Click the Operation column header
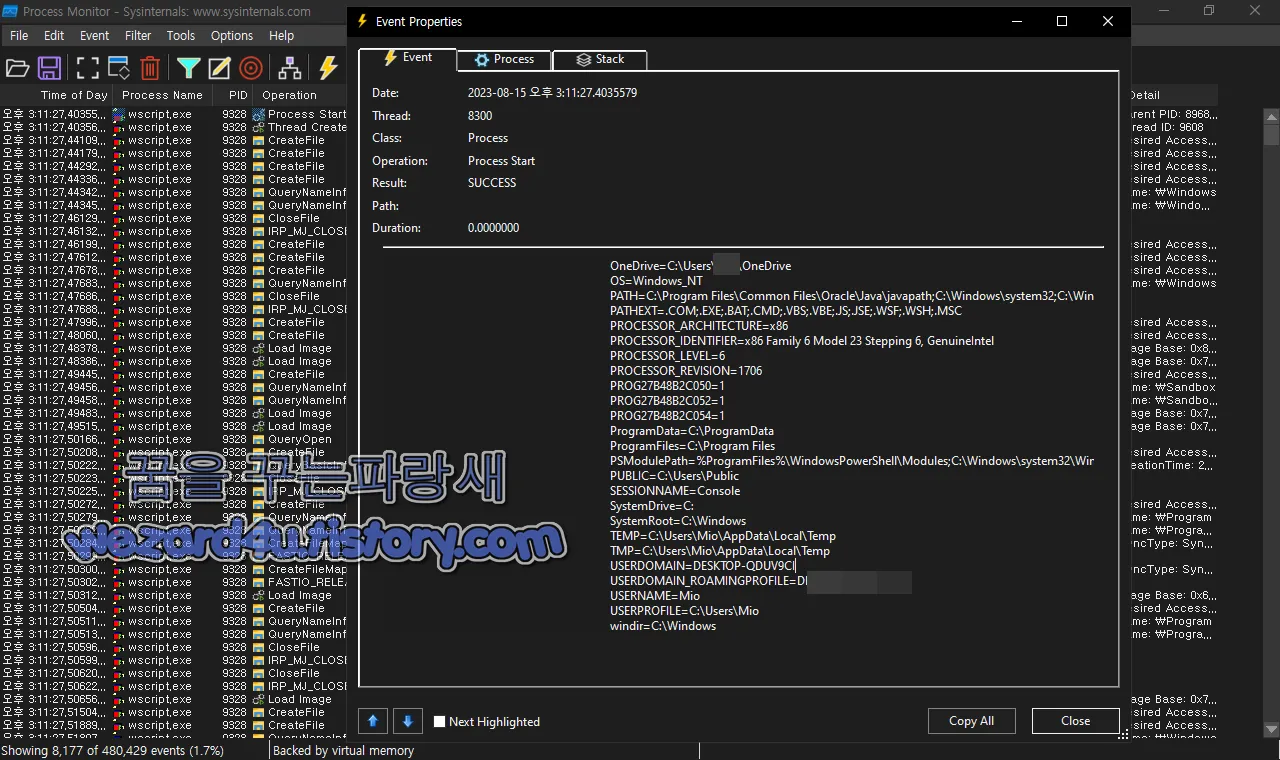The height and width of the screenshot is (760, 1280). 299,95
